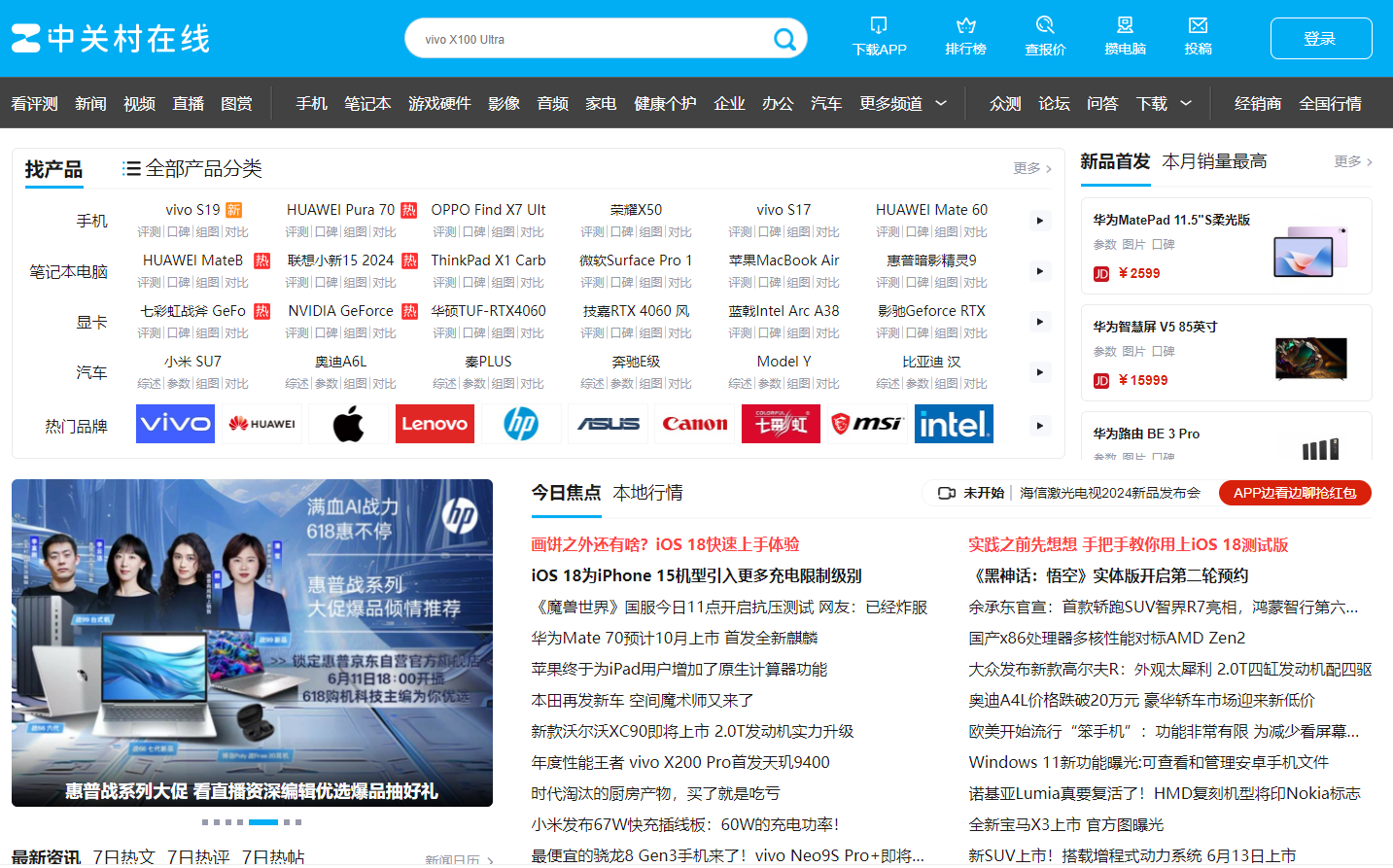This screenshot has height=868, width=1393.
Task: Expand the 笔记本电脑 row arrow
Action: pyautogui.click(x=1040, y=271)
